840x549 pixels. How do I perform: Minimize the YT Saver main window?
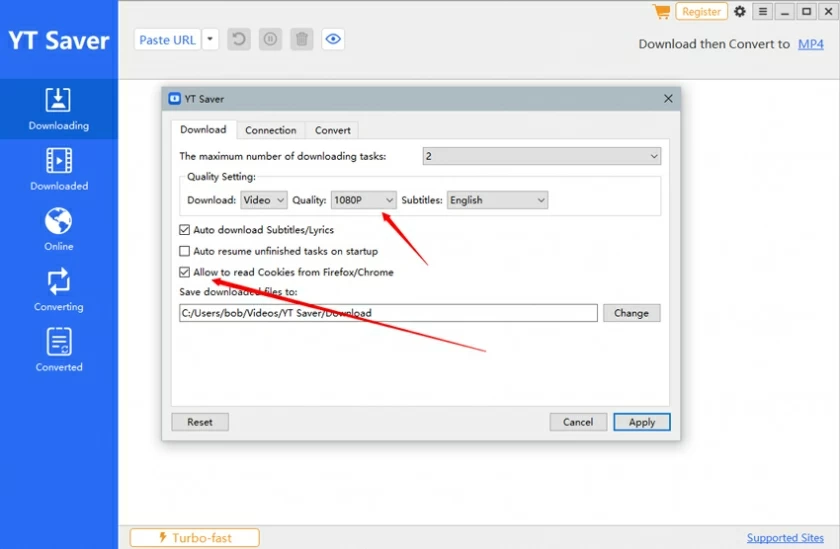785,11
